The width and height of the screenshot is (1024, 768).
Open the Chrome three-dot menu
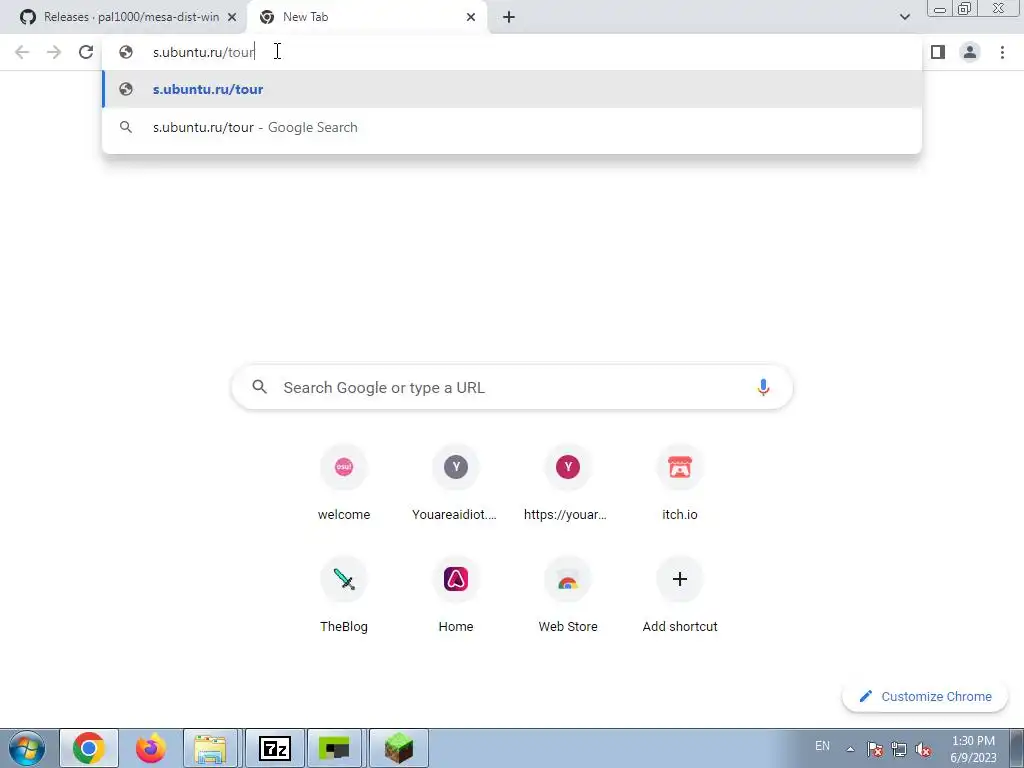pyautogui.click(x=1002, y=52)
